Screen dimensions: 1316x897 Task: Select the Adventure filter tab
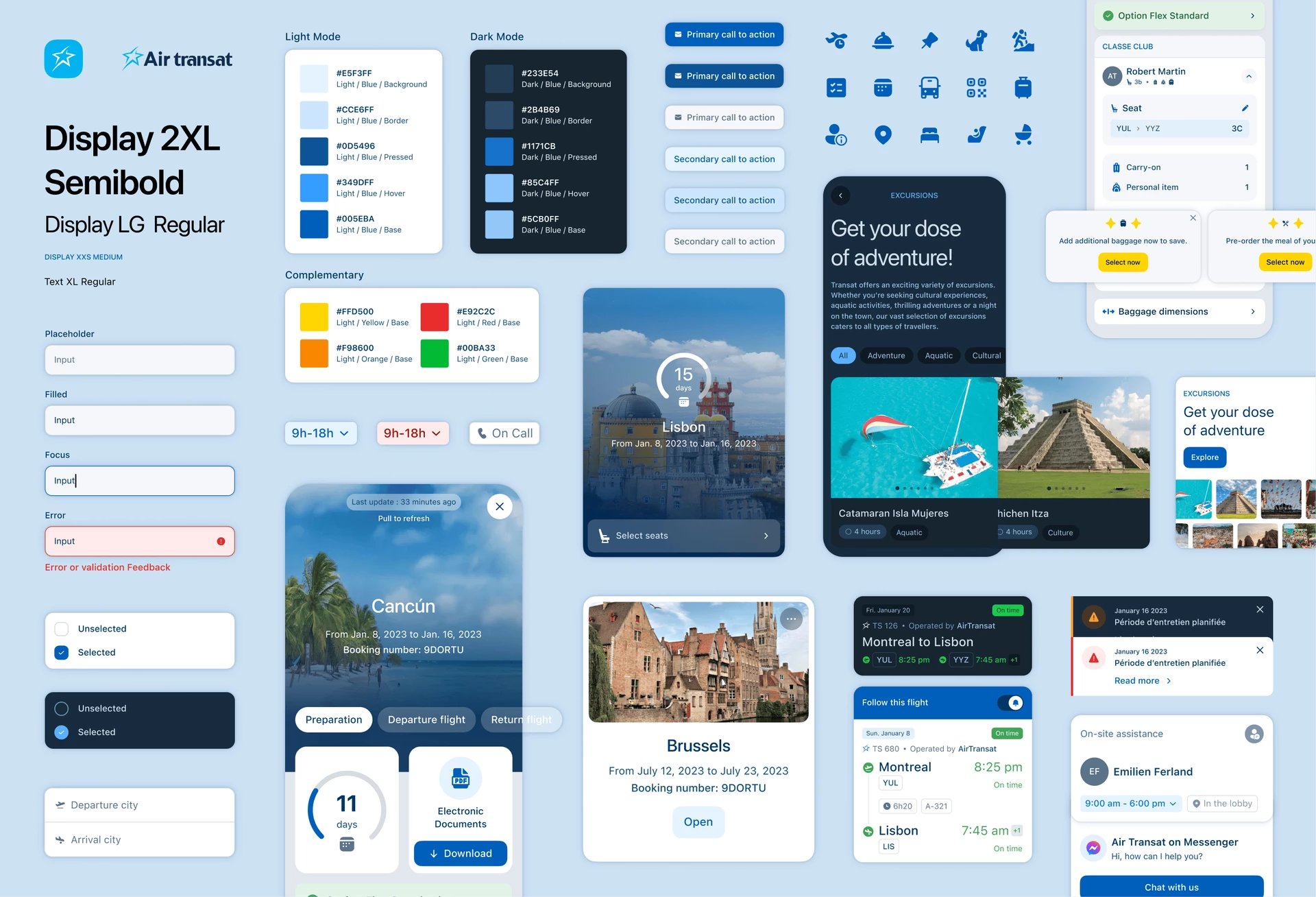pos(886,356)
